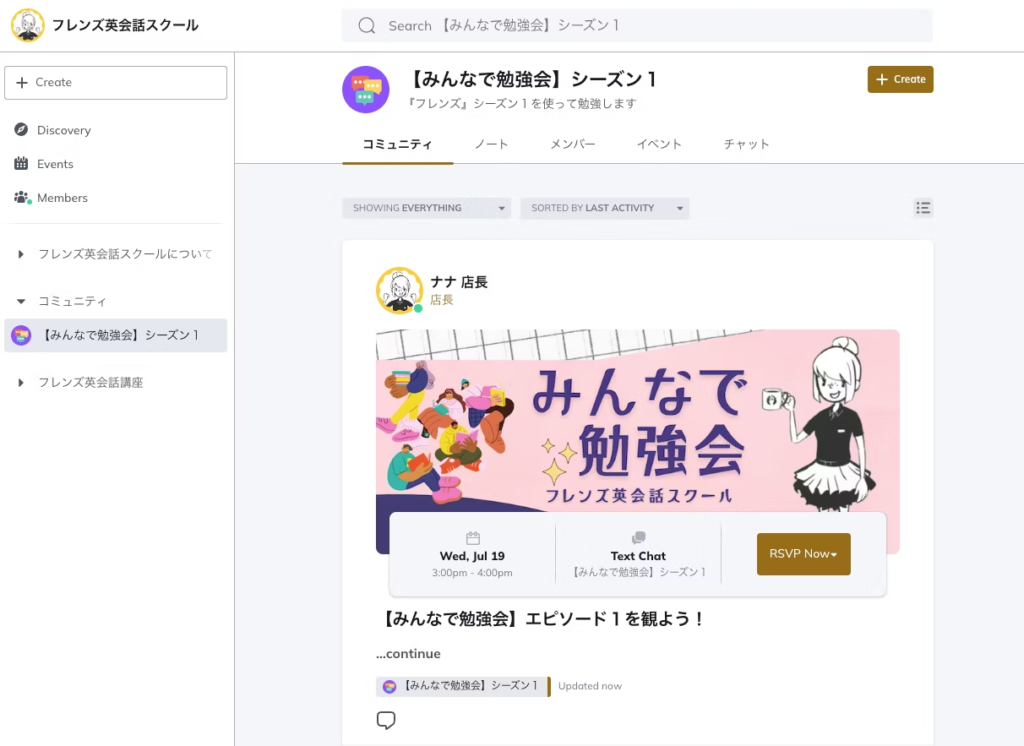Open the Events calendar icon
1024x746 pixels.
click(21, 164)
